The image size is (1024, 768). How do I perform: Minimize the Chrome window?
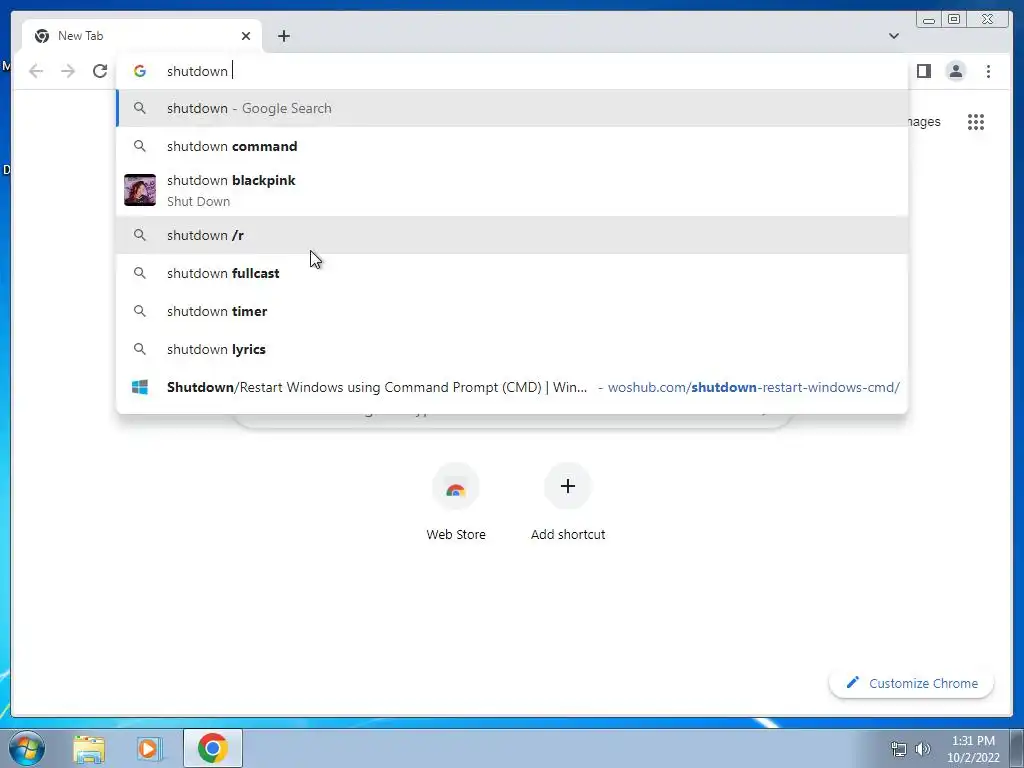(x=929, y=20)
